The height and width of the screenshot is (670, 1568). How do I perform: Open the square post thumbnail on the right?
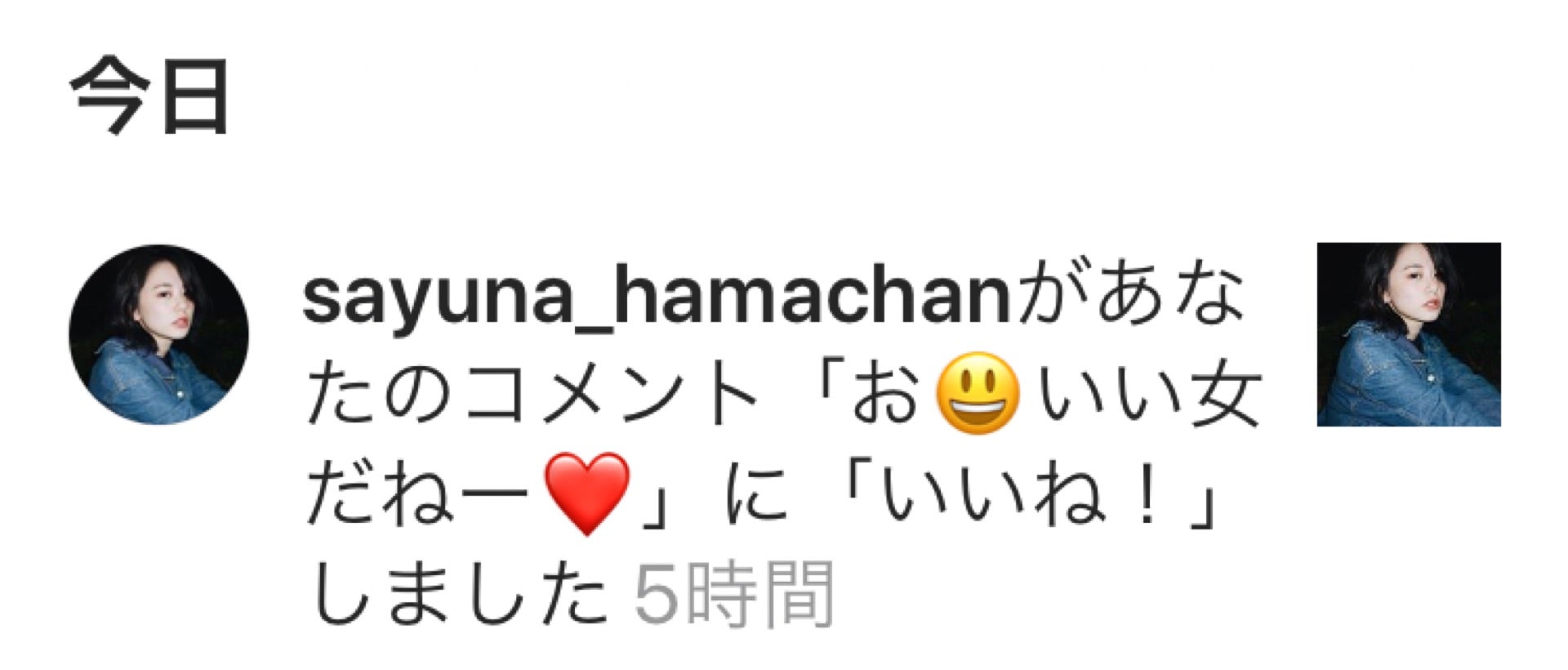[x=1409, y=334]
